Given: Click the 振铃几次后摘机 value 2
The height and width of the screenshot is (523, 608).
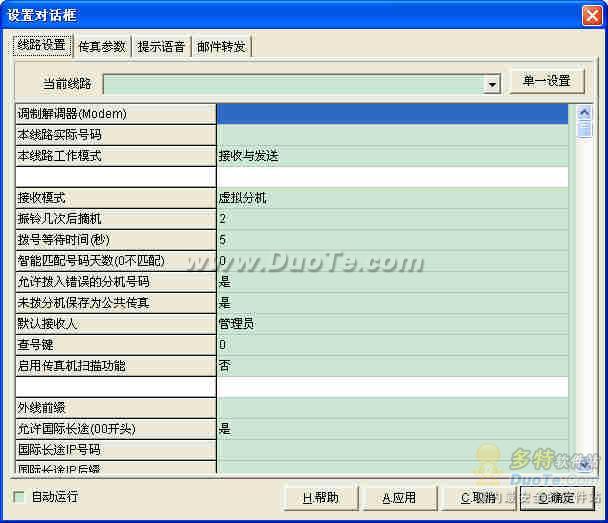Looking at the screenshot, I should 222,219.
